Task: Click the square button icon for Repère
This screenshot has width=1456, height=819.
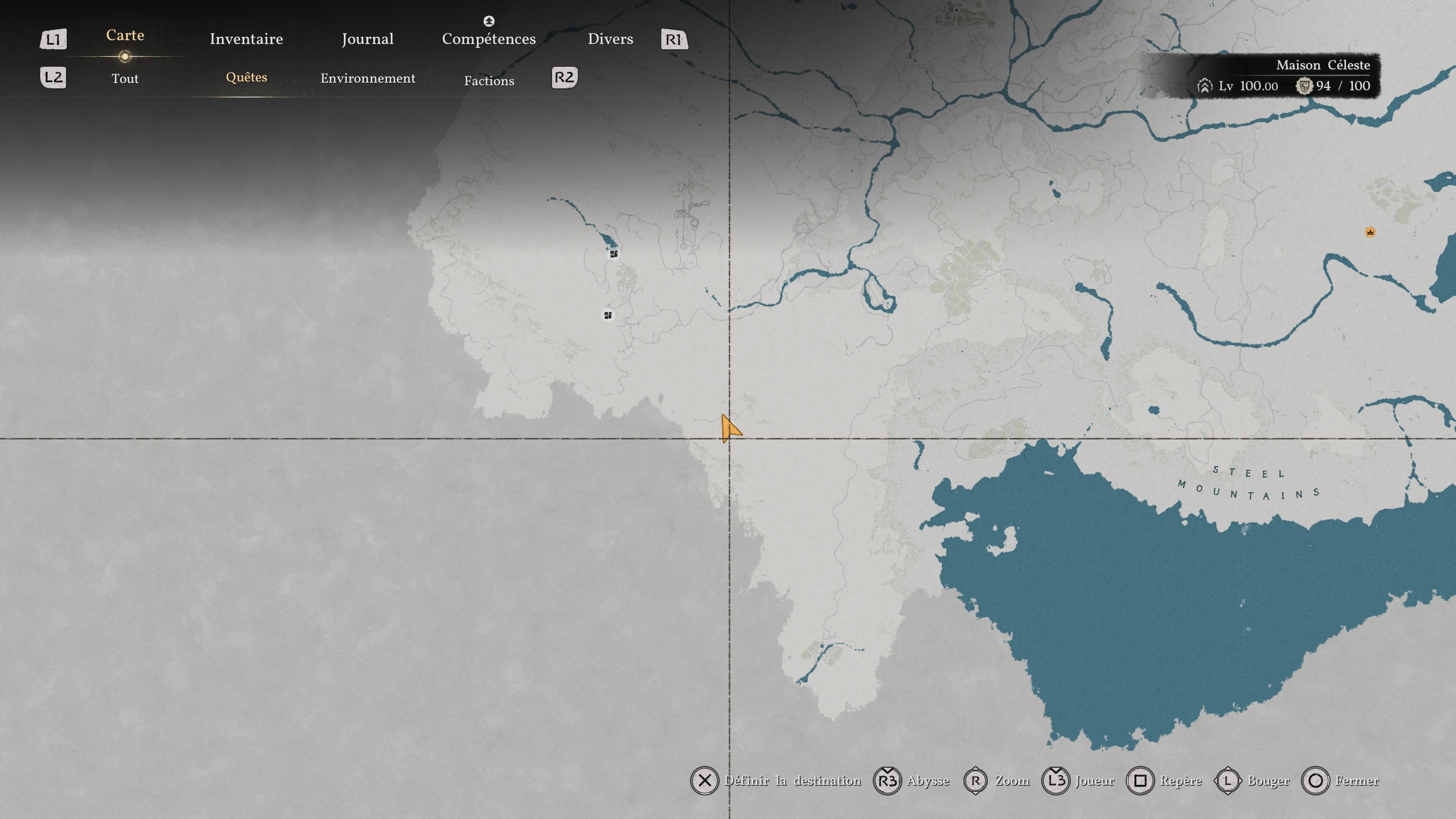Action: click(1141, 781)
